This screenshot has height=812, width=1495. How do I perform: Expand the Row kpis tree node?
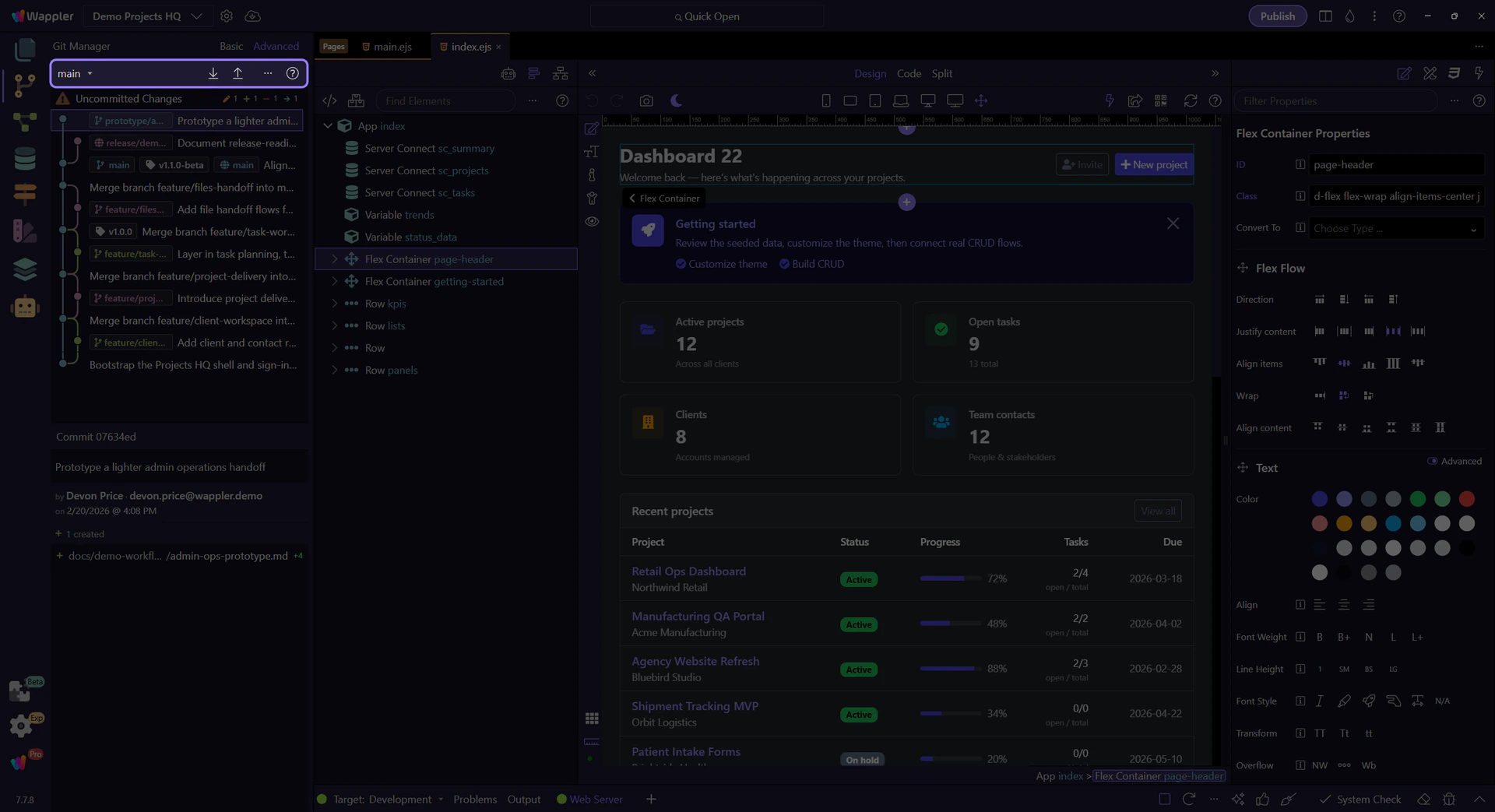point(335,304)
